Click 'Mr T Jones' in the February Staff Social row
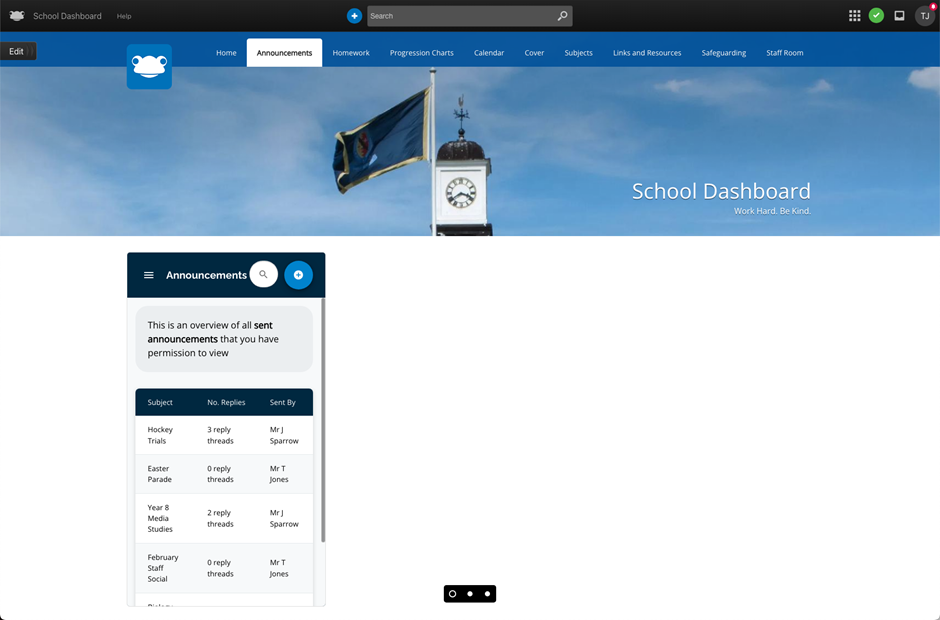This screenshot has height=620, width=940. [279, 568]
